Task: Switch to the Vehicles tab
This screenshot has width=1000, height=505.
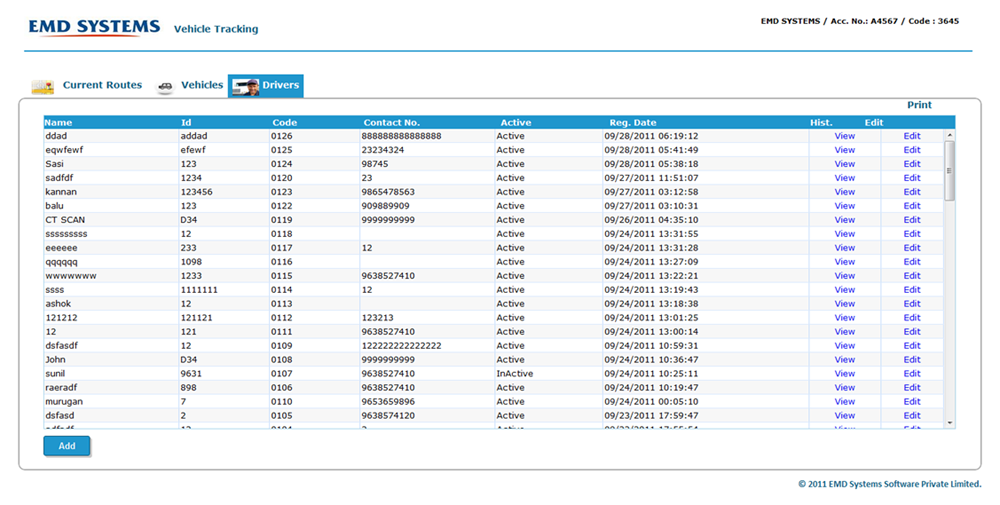Action: click(201, 86)
